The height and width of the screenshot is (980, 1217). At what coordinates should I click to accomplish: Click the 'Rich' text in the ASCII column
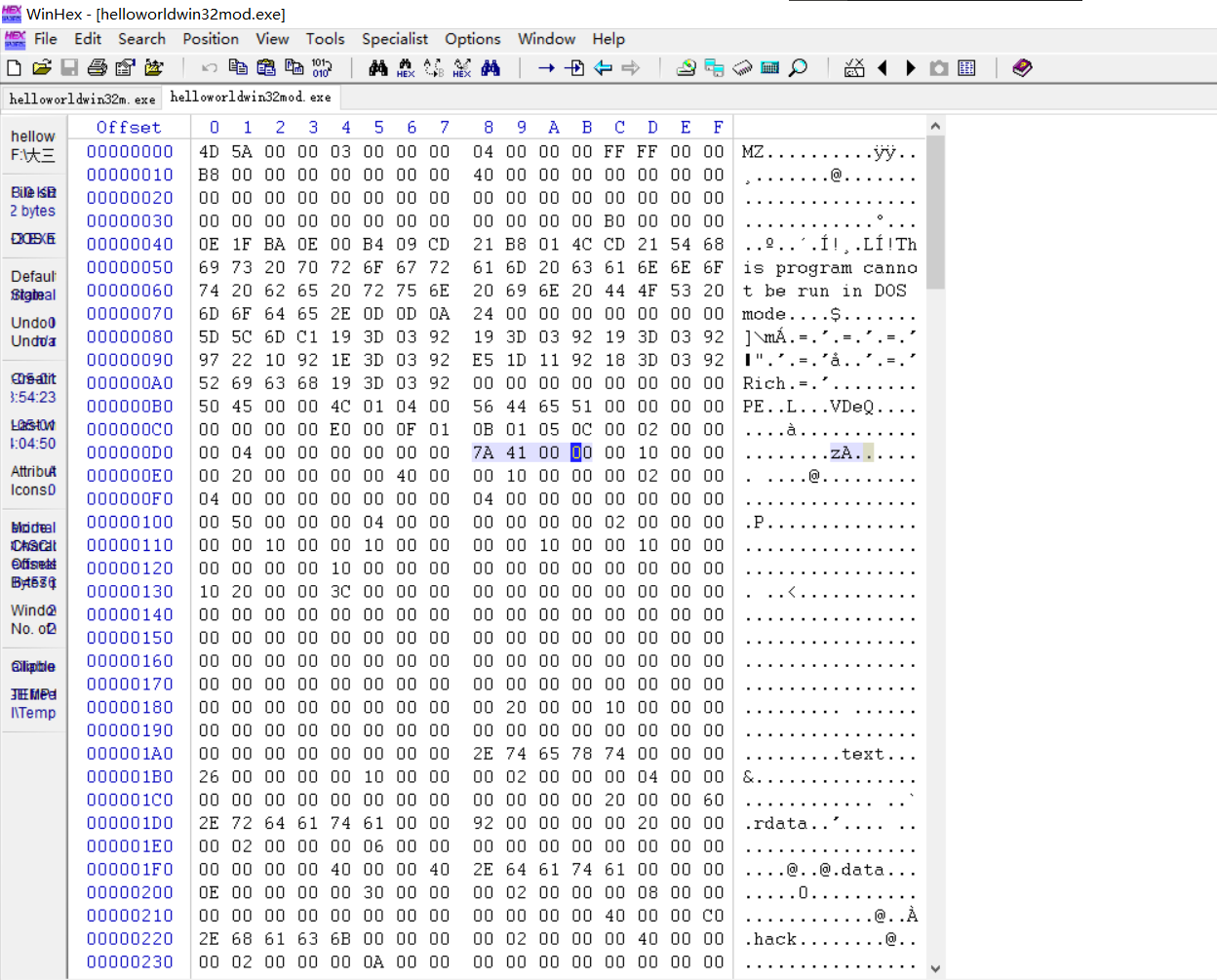764,383
